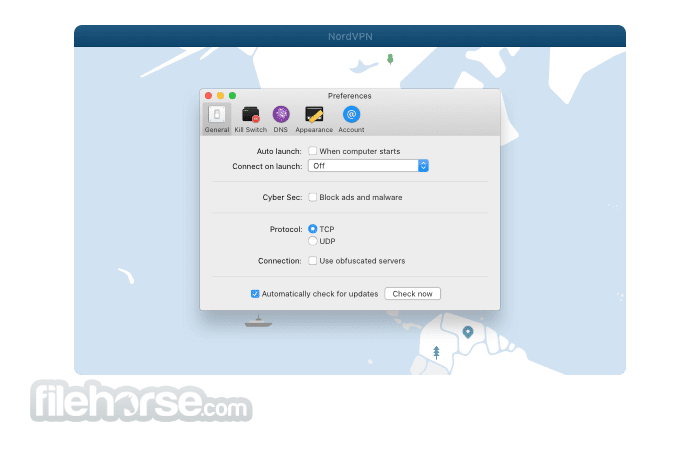
Task: Open the Kill Switch preferences
Action: tap(250, 119)
